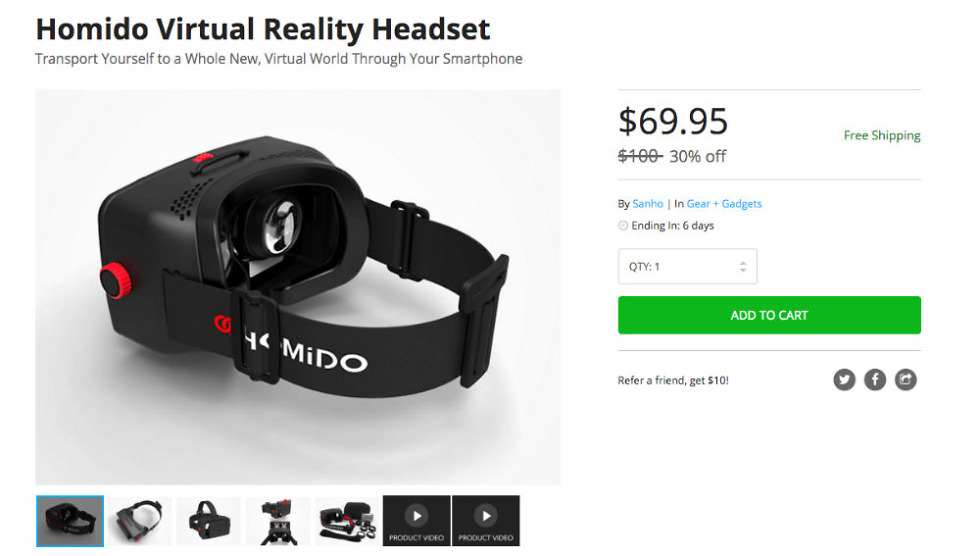
Task: Select the fifth thumbnail showing accessories
Action: (x=348, y=521)
